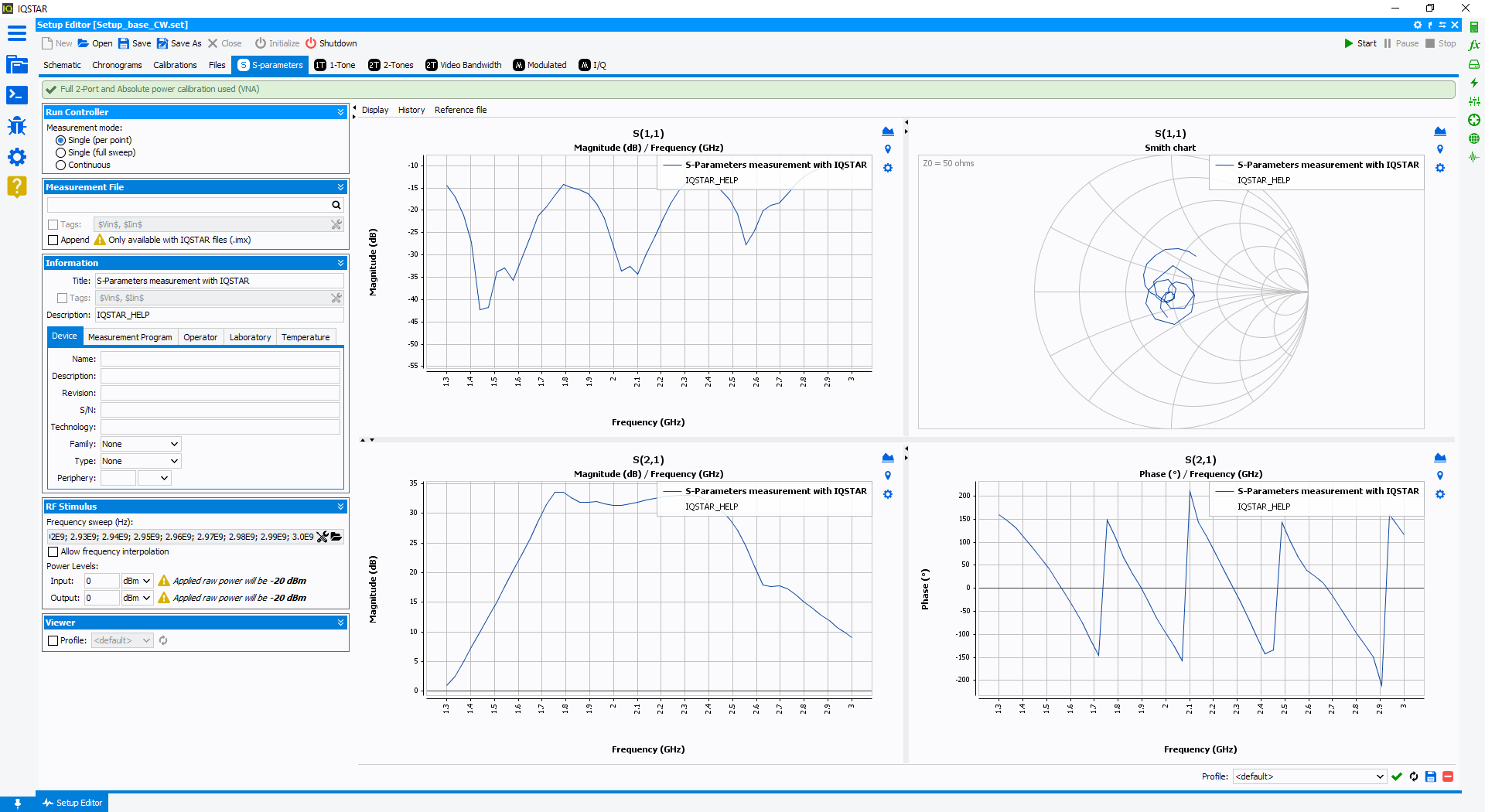The width and height of the screenshot is (1485, 812).
Task: Save the profile with blue disk icon
Action: coord(1431,776)
